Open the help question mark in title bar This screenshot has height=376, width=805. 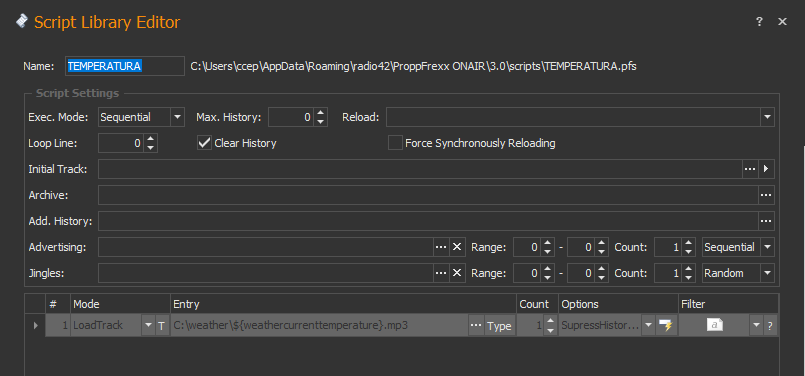coord(759,22)
